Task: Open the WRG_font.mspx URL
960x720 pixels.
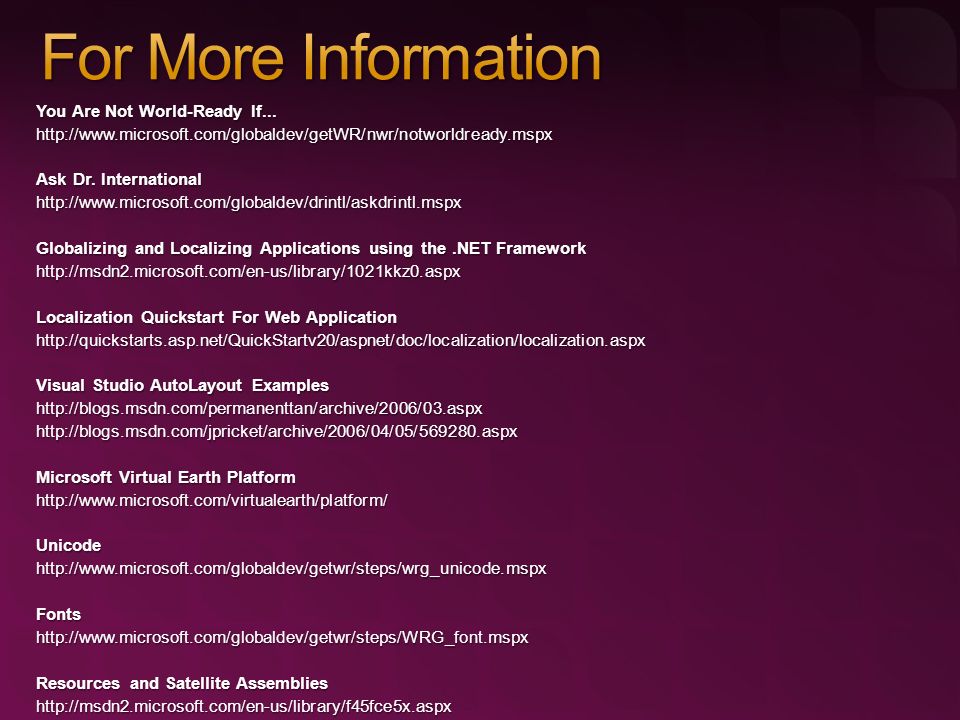Action: (x=282, y=637)
